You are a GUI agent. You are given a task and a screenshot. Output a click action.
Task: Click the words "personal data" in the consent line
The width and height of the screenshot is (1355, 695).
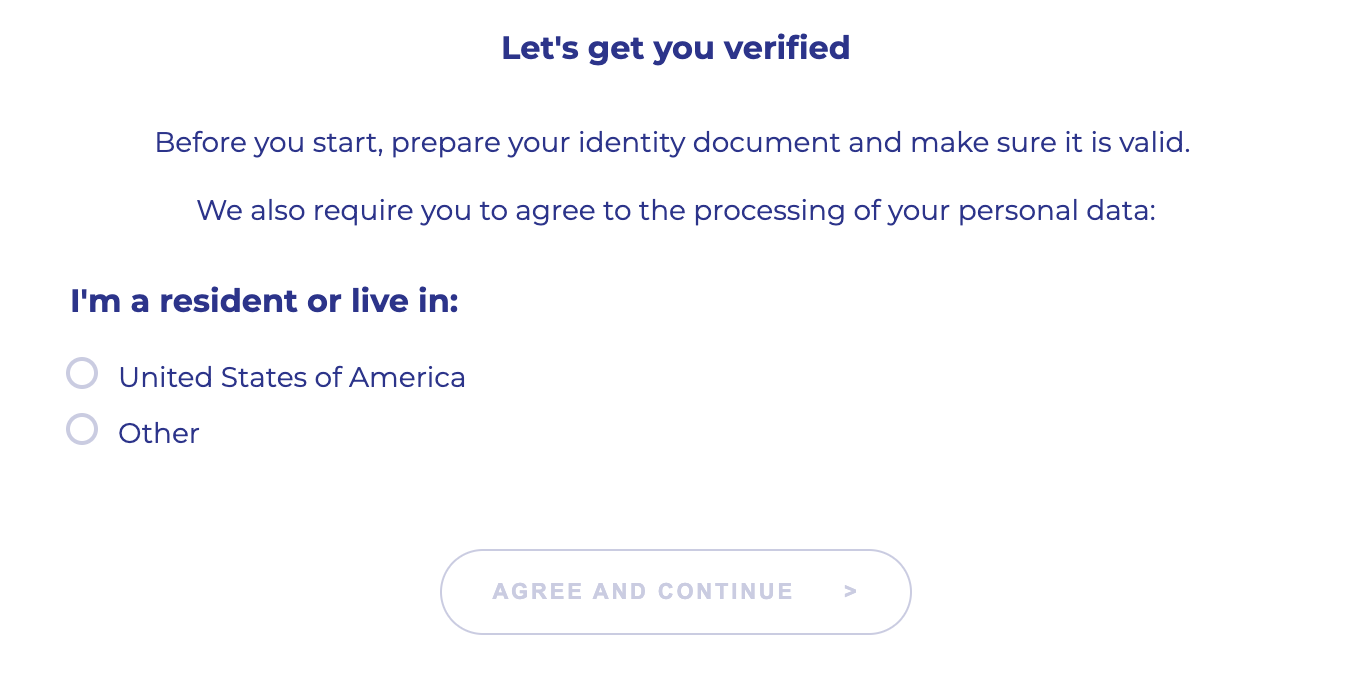[x=1056, y=211]
